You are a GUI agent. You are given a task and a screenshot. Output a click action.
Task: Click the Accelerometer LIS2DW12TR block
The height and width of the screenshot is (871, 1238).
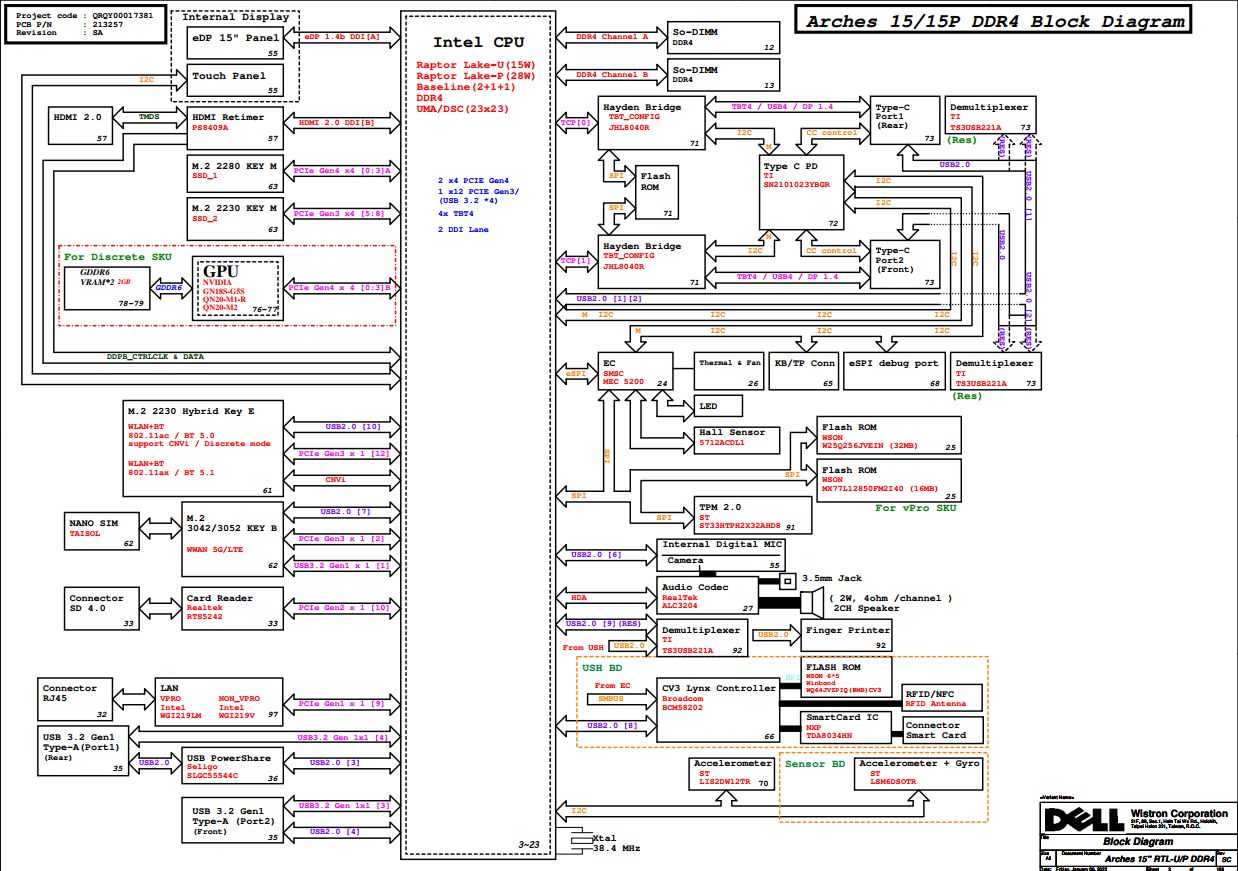(x=733, y=773)
